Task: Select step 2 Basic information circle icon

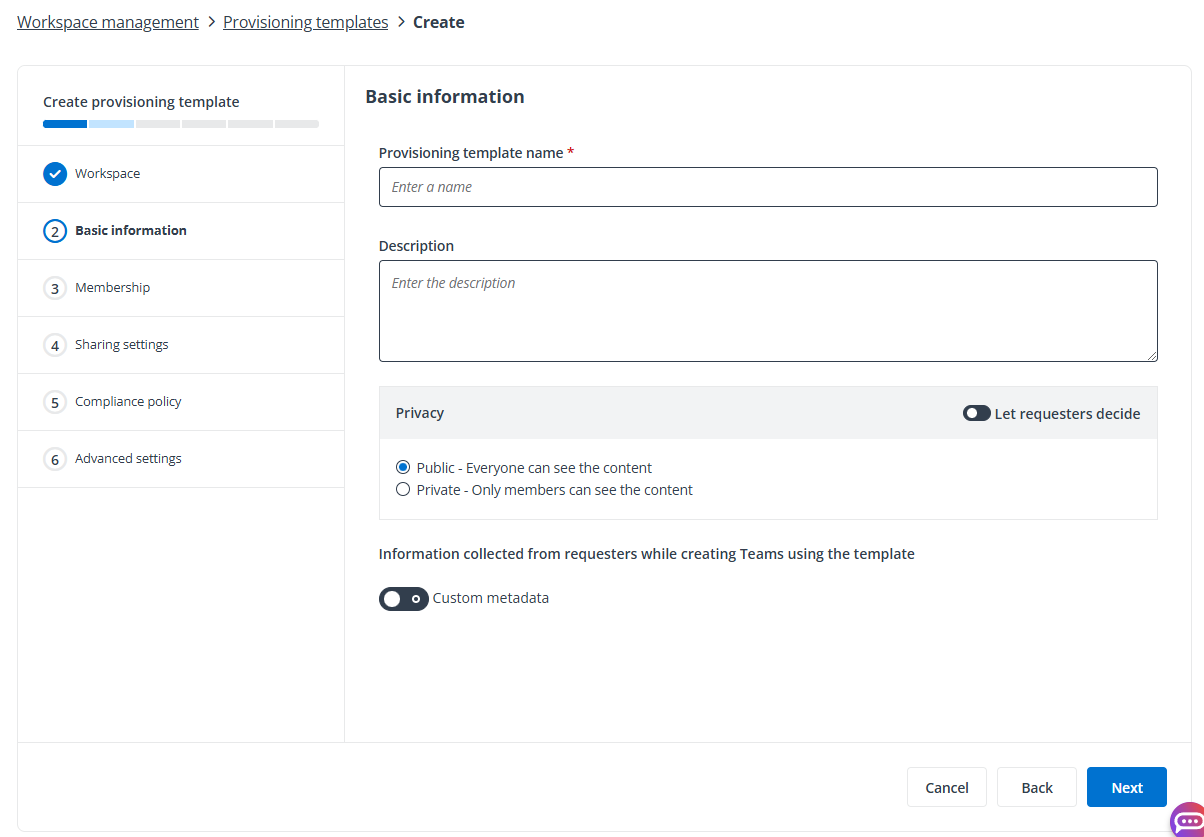Action: point(55,230)
